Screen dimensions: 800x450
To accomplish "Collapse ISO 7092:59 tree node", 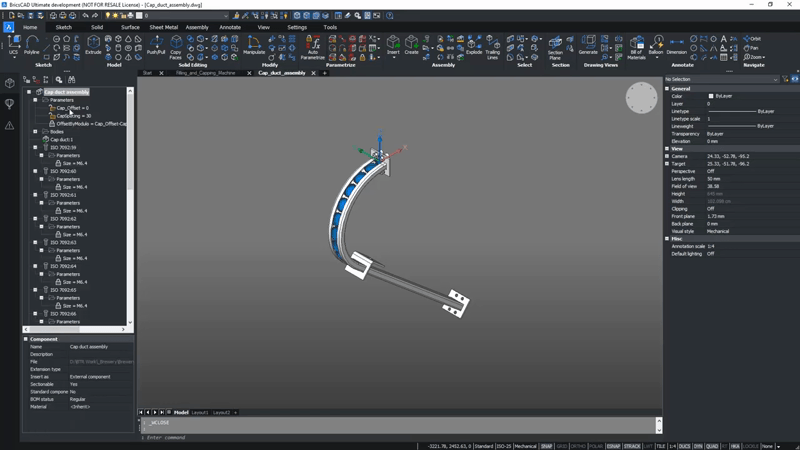I will point(35,147).
